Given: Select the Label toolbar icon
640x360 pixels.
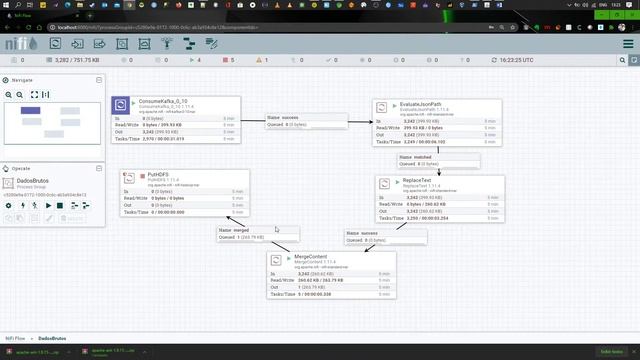Looking at the screenshot, I should [211, 43].
